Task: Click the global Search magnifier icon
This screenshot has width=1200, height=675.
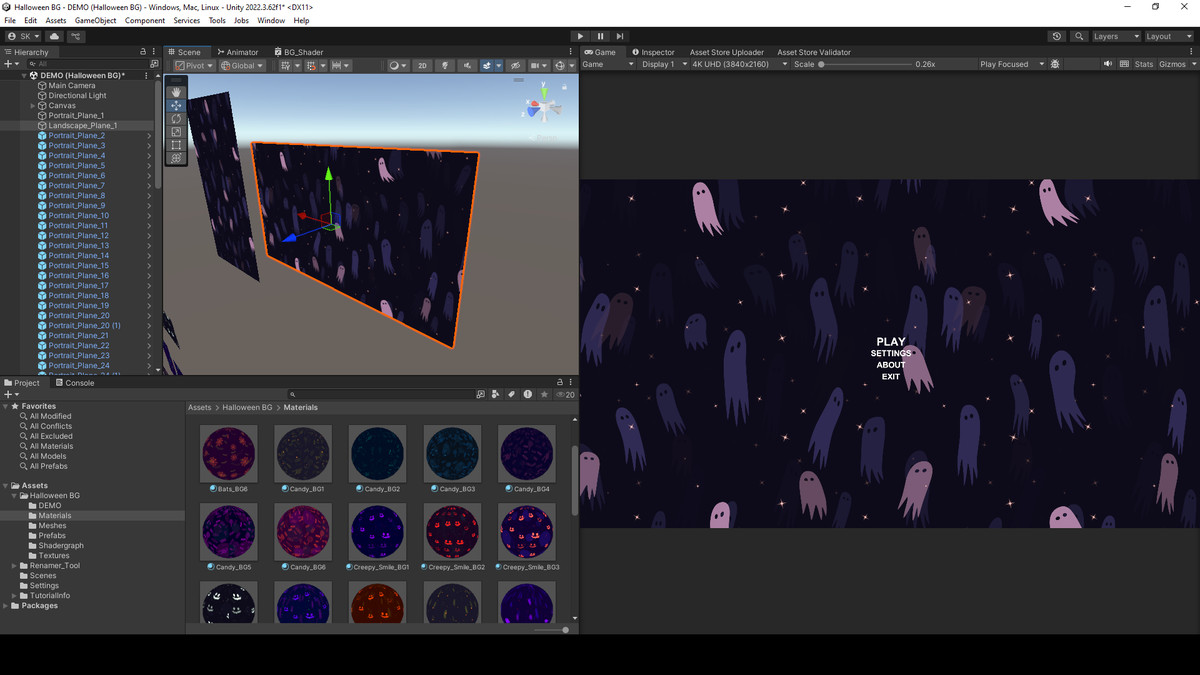Action: click(1079, 36)
